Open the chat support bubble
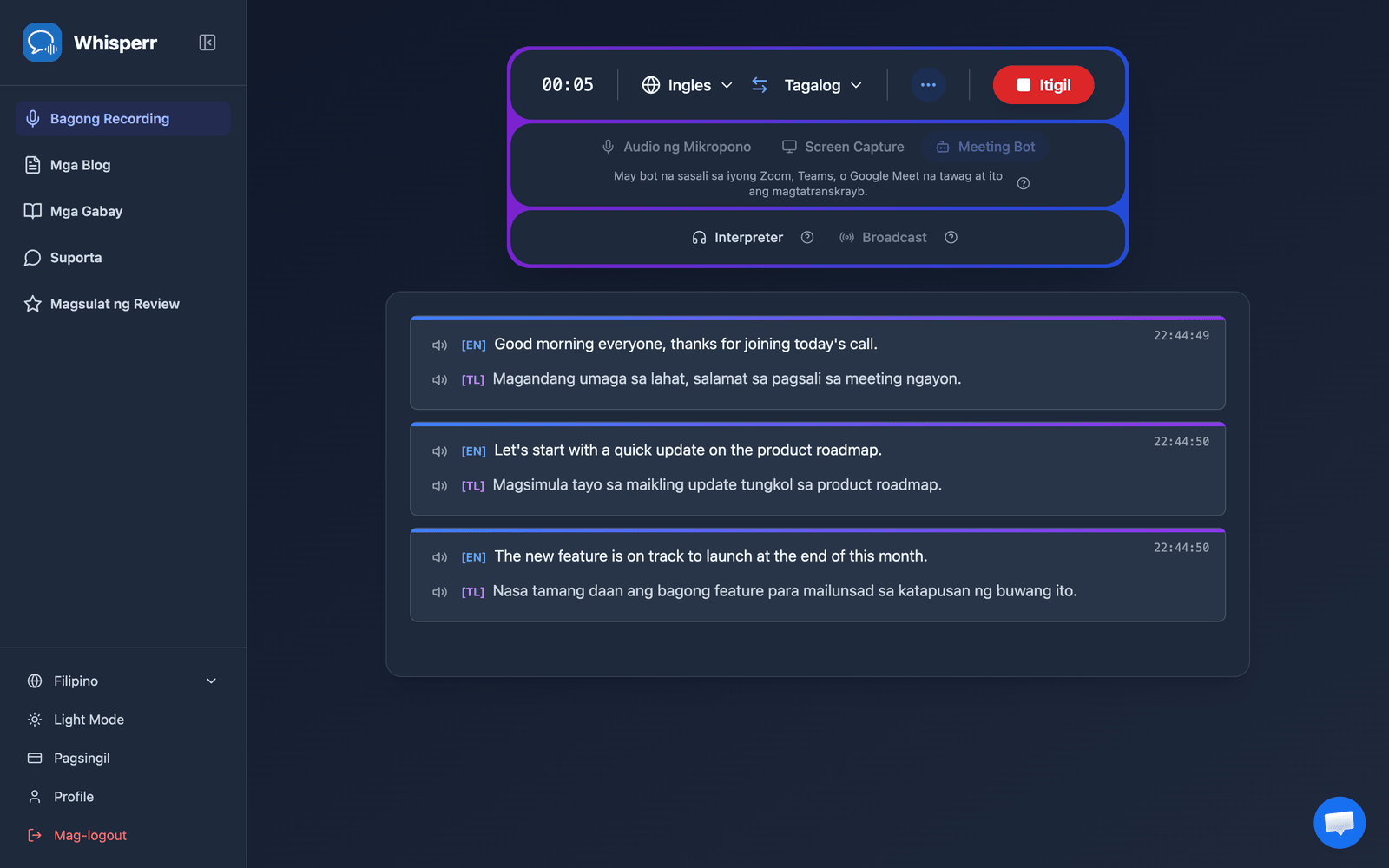The width and height of the screenshot is (1389, 868). (1340, 823)
